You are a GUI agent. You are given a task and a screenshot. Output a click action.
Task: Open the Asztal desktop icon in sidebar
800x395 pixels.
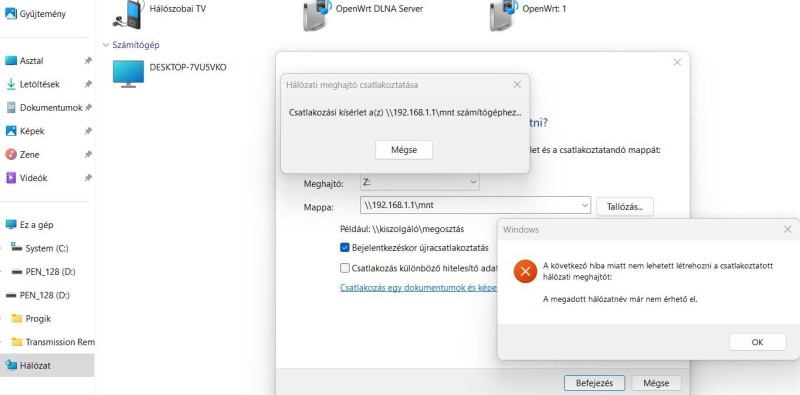[11, 61]
